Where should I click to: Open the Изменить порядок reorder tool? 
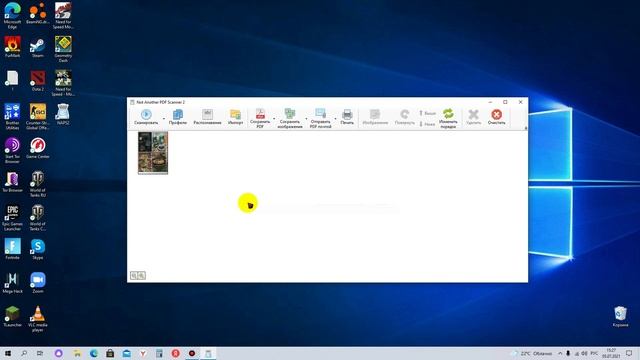448,118
